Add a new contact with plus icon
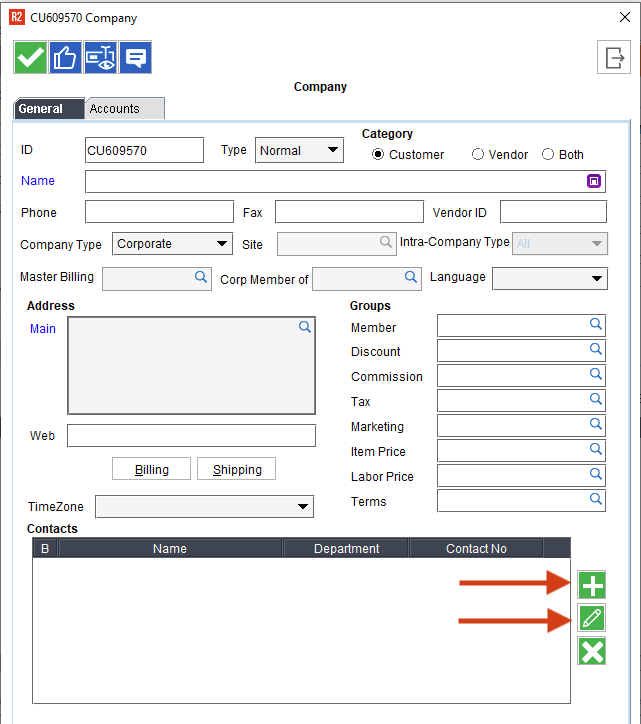This screenshot has width=641, height=724. (x=592, y=586)
